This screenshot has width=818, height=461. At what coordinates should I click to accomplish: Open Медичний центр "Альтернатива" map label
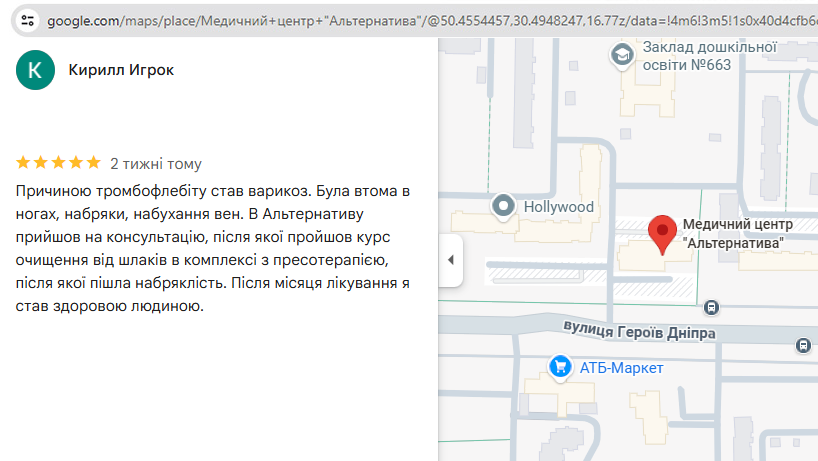point(737,233)
